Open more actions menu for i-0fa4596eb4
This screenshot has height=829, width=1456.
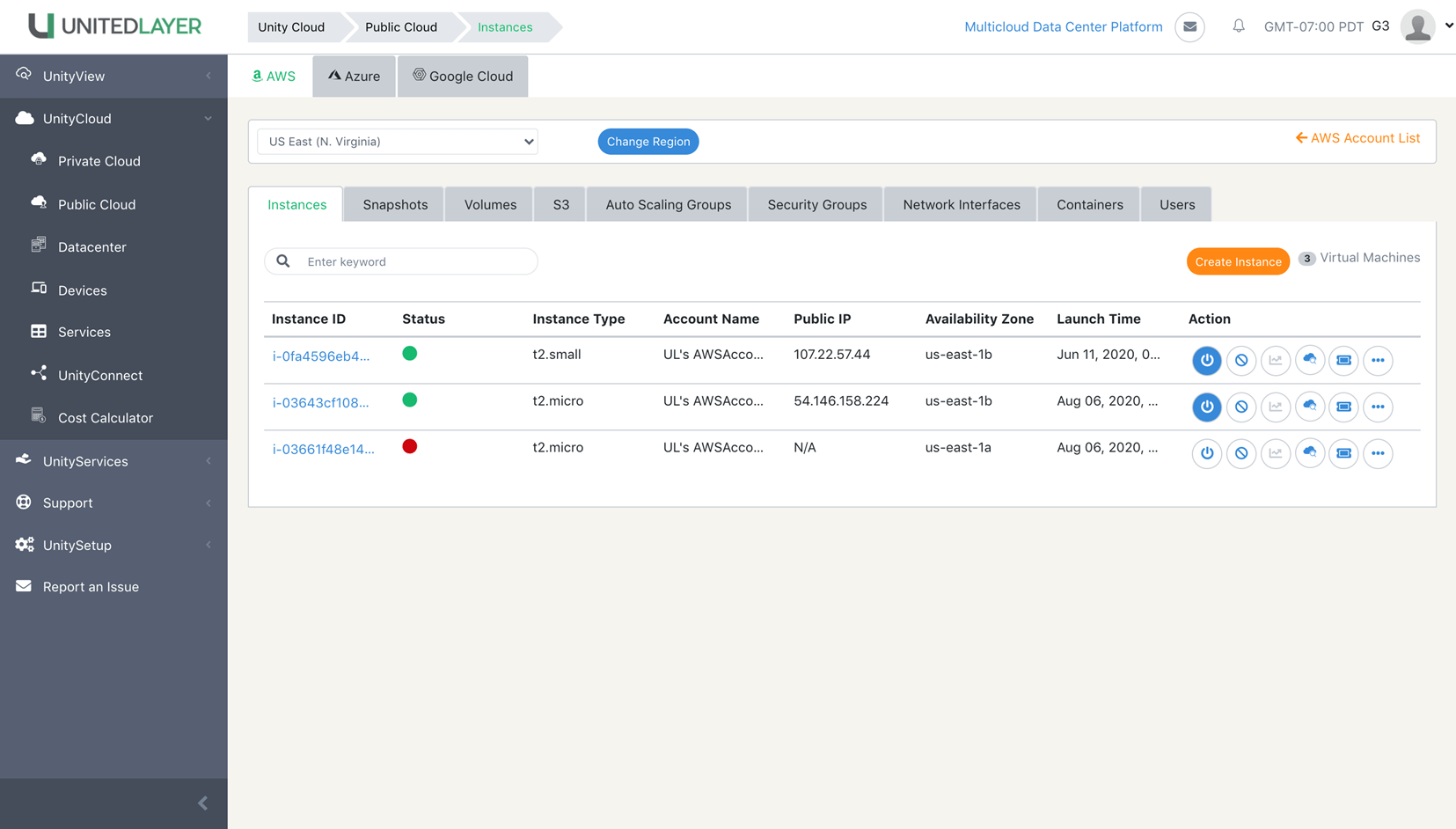click(x=1378, y=360)
